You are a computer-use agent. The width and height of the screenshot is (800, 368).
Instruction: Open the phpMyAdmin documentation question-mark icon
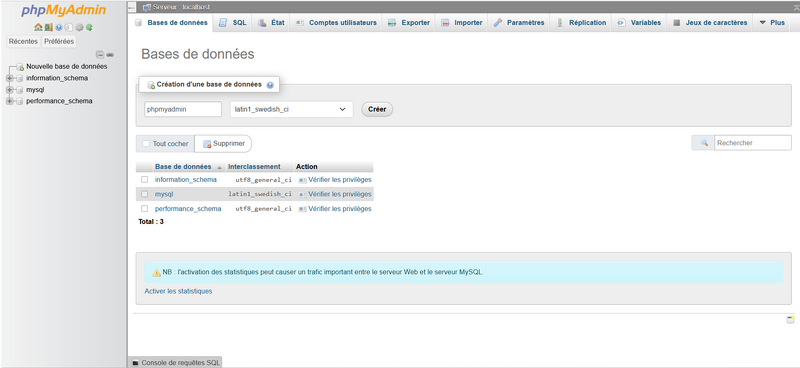(x=59, y=27)
